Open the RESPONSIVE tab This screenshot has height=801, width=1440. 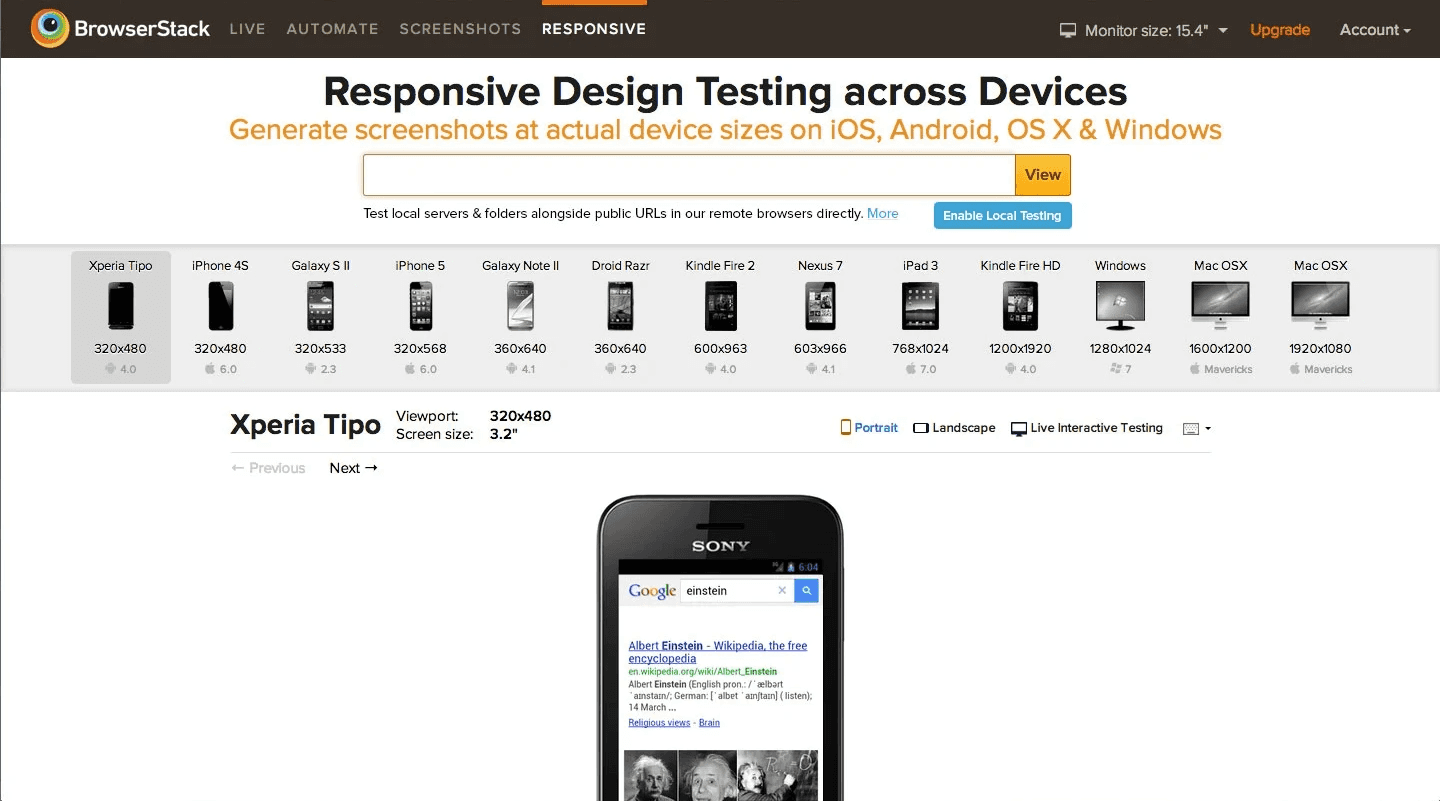tap(594, 29)
